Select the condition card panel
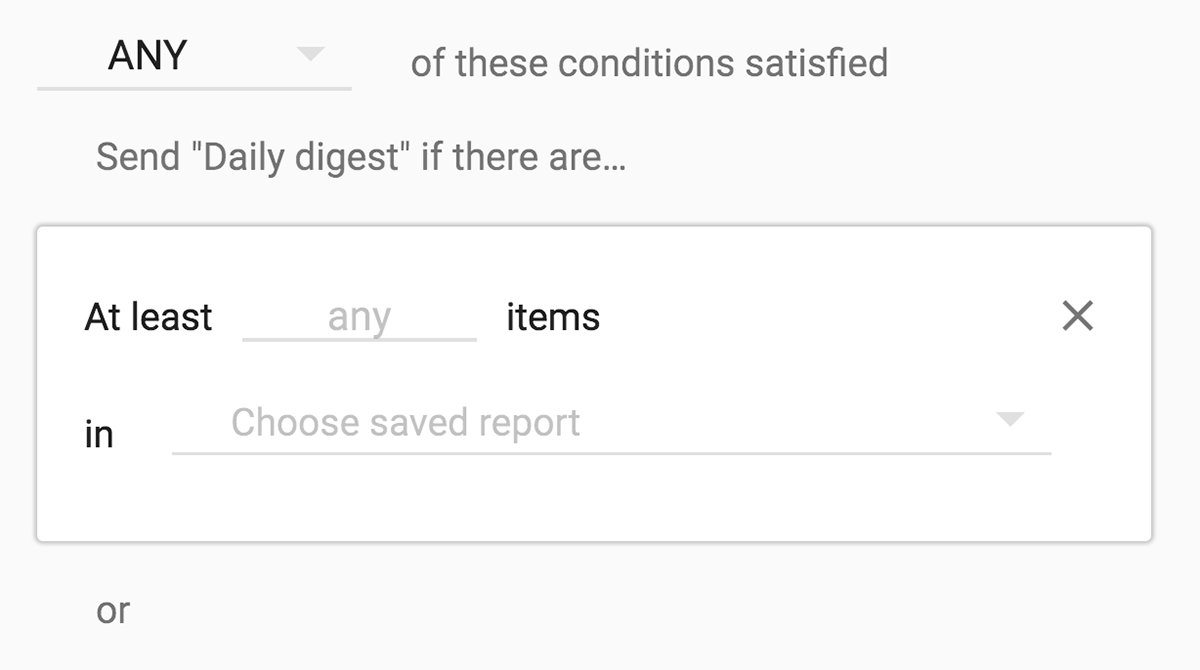The height and width of the screenshot is (670, 1200). 600,500
